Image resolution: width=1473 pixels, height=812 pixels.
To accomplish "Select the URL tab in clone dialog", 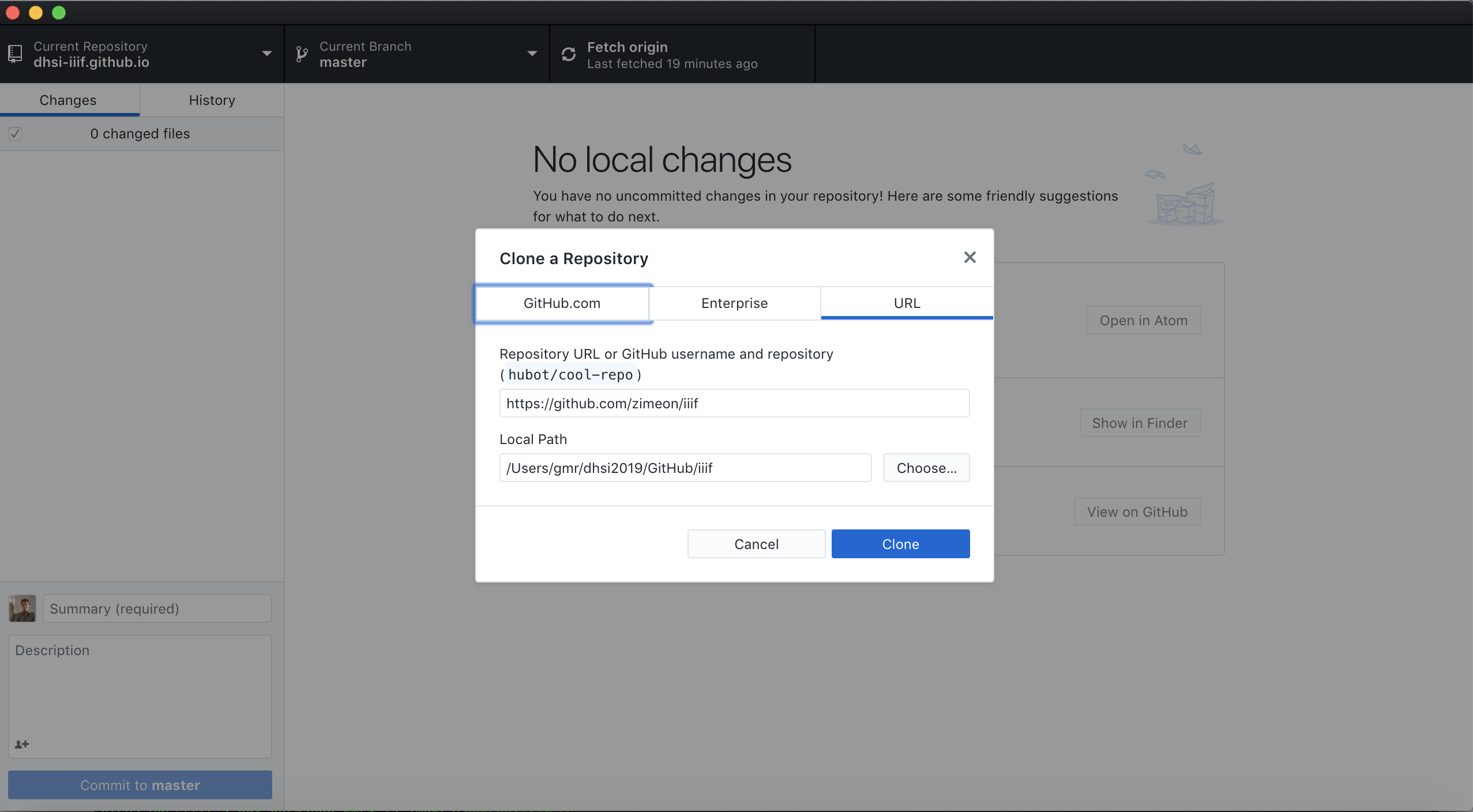I will 907,303.
